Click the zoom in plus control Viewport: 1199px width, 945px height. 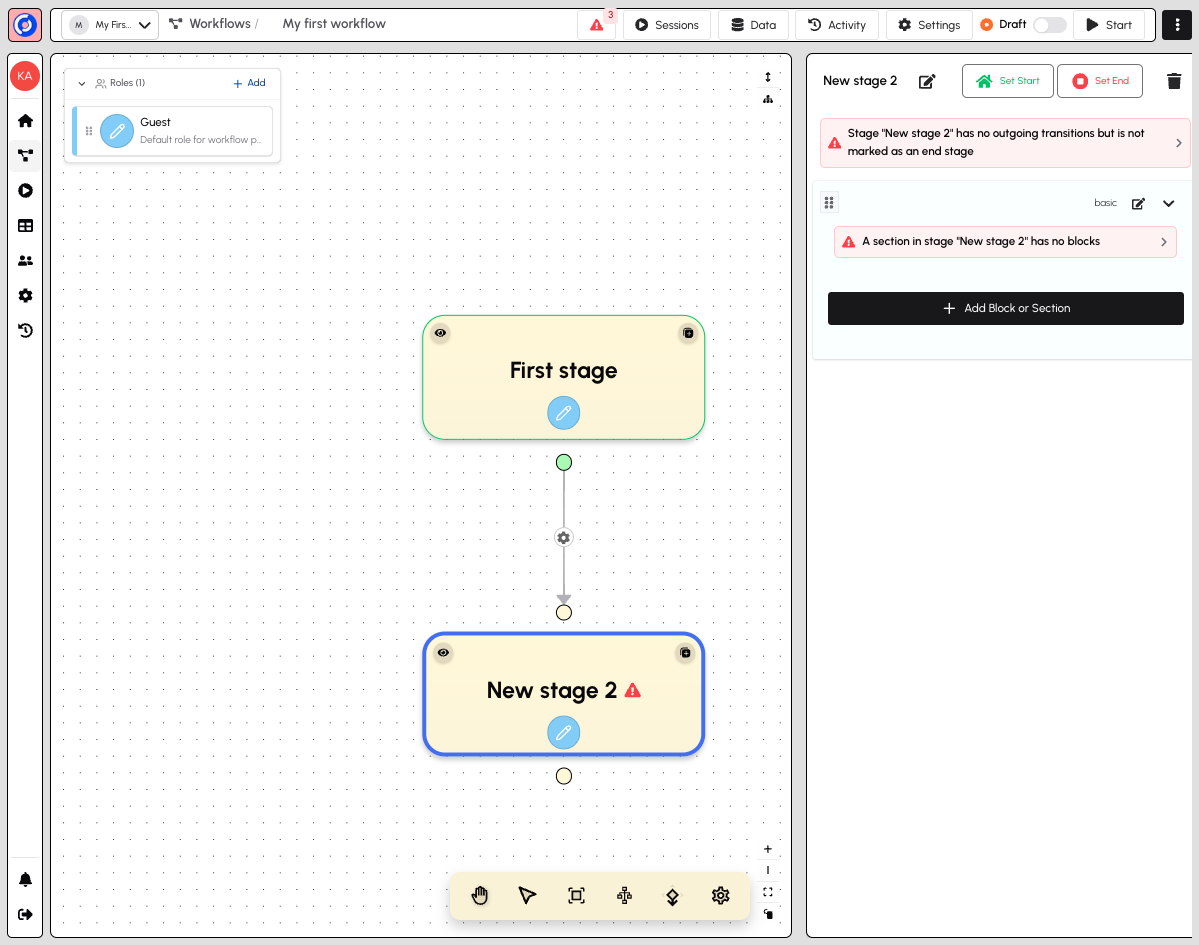pos(768,849)
